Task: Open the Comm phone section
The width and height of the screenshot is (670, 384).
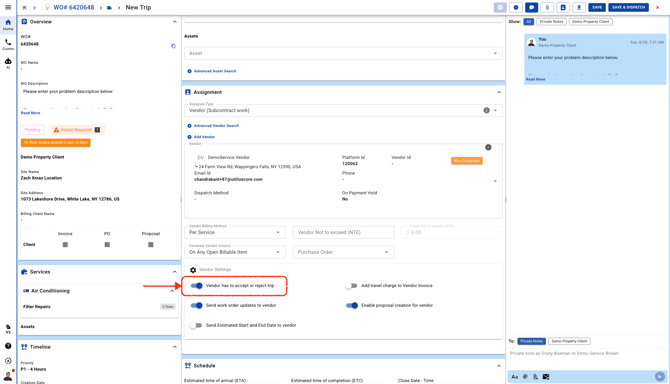Action: 8,44
